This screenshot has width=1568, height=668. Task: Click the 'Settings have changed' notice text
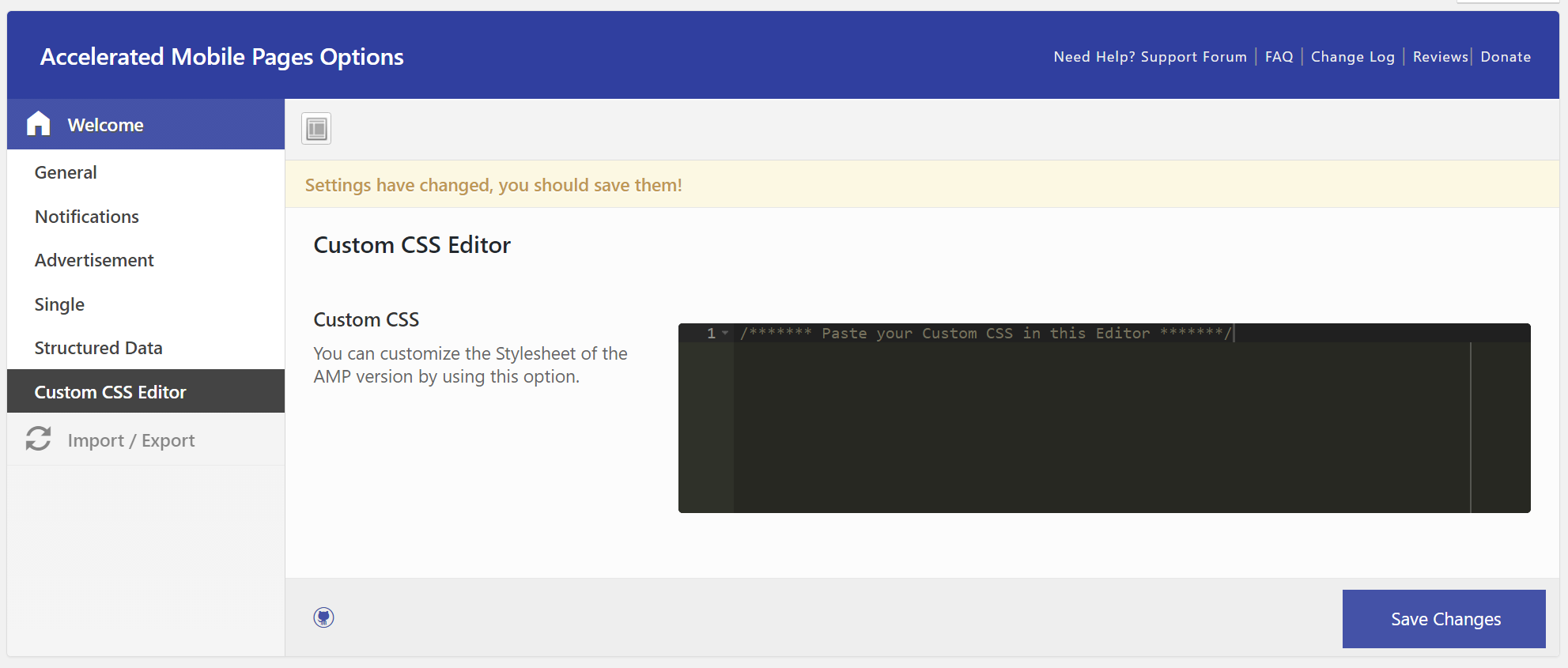tap(493, 185)
